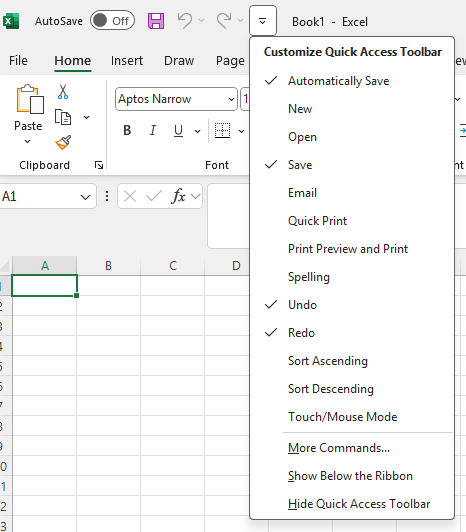Enable Sort Ascending option
The image size is (466, 532).
click(352, 361)
